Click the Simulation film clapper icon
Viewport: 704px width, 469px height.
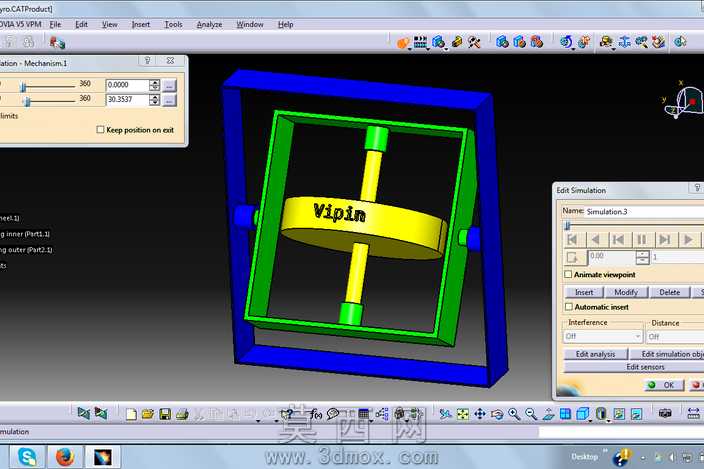(421, 42)
